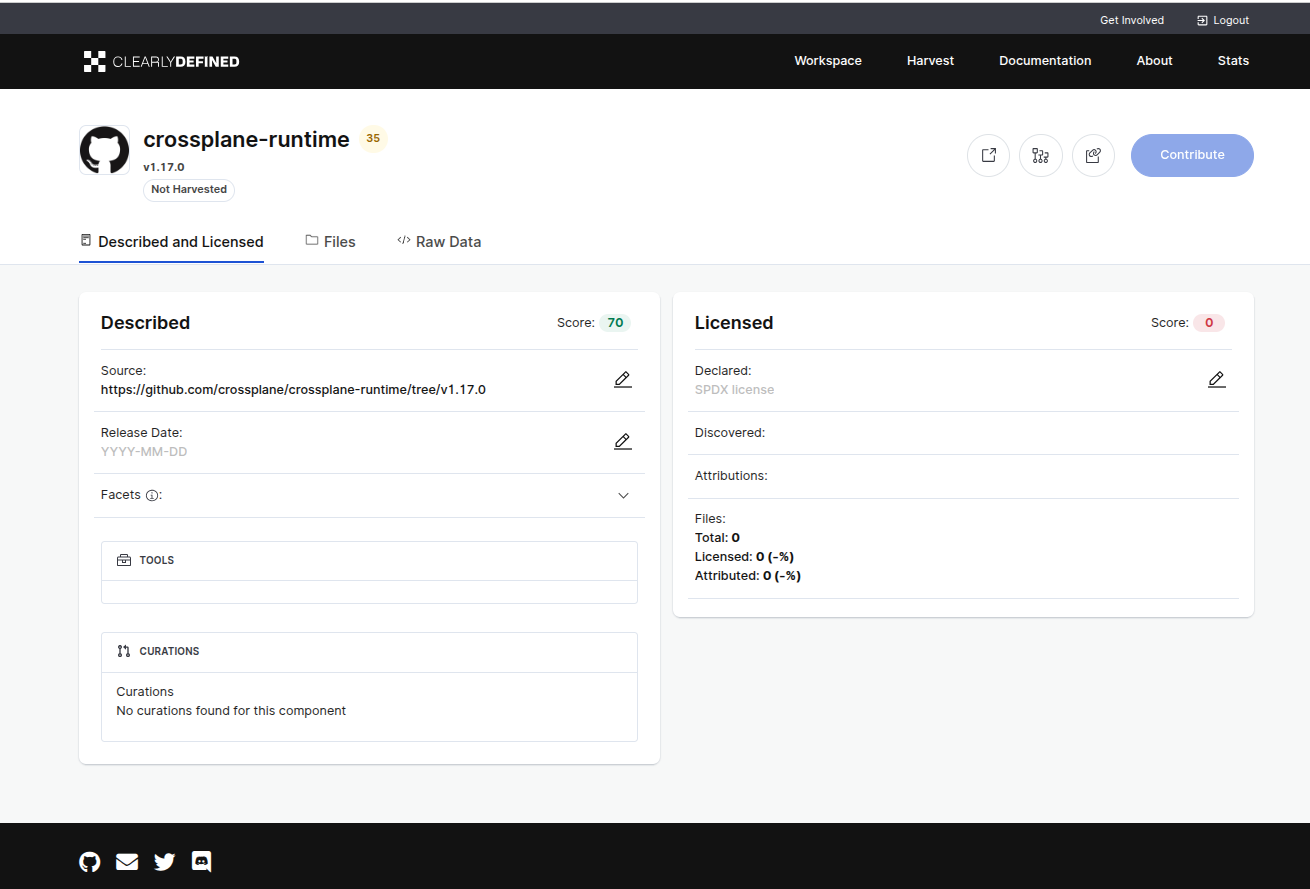The width and height of the screenshot is (1310, 889).
Task: Expand the Facets chevron
Action: (623, 495)
